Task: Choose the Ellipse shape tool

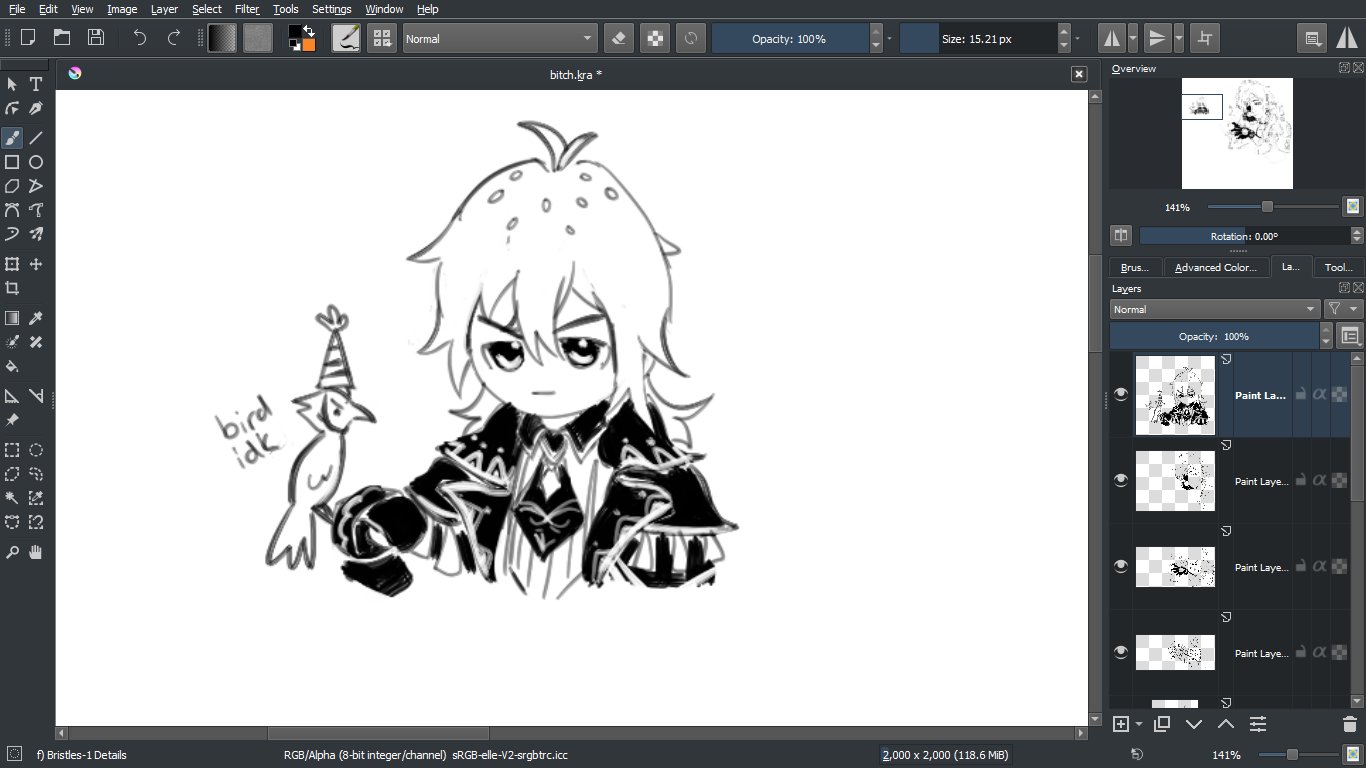Action: 36,162
